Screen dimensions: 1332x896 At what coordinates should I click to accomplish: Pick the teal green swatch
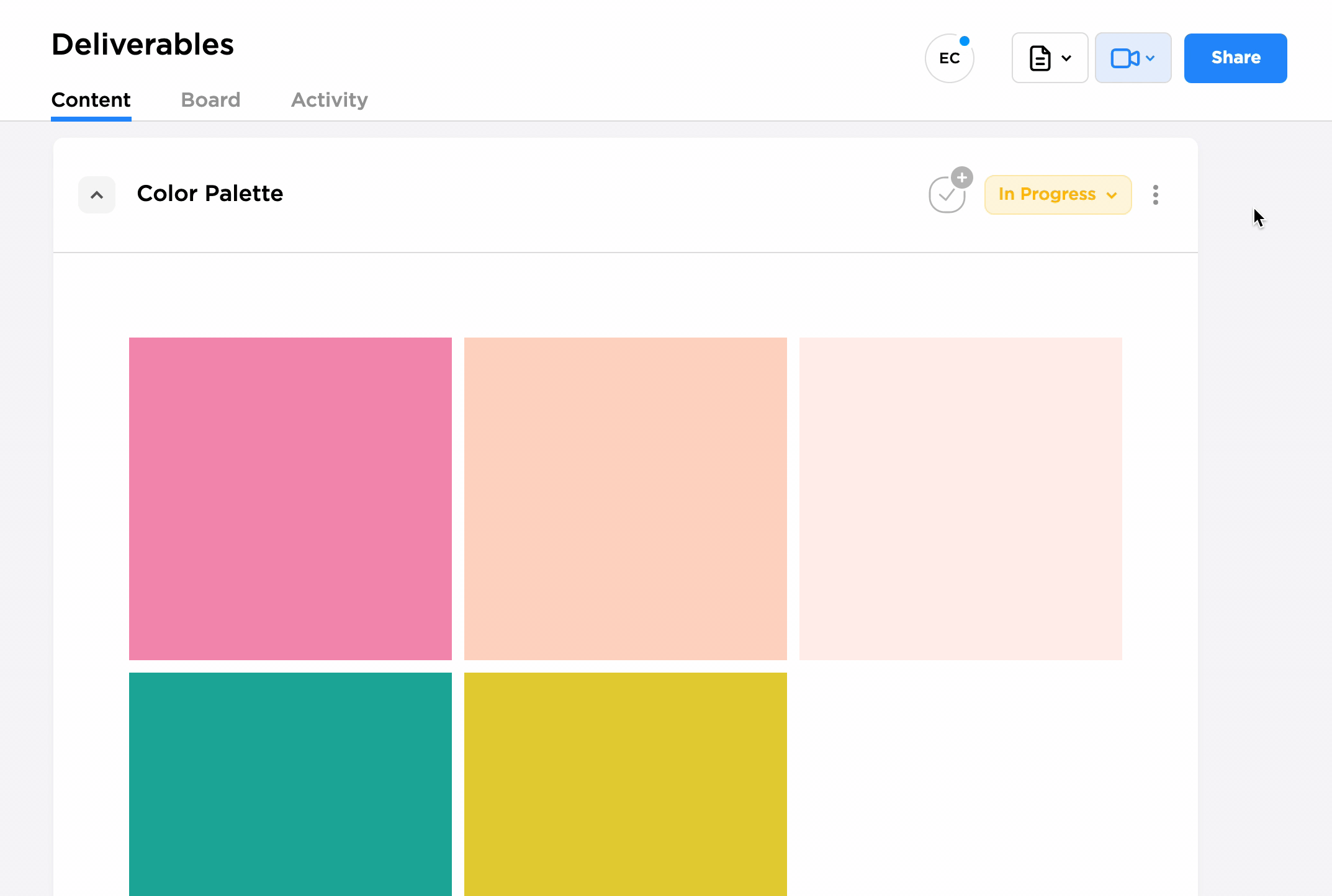point(290,784)
